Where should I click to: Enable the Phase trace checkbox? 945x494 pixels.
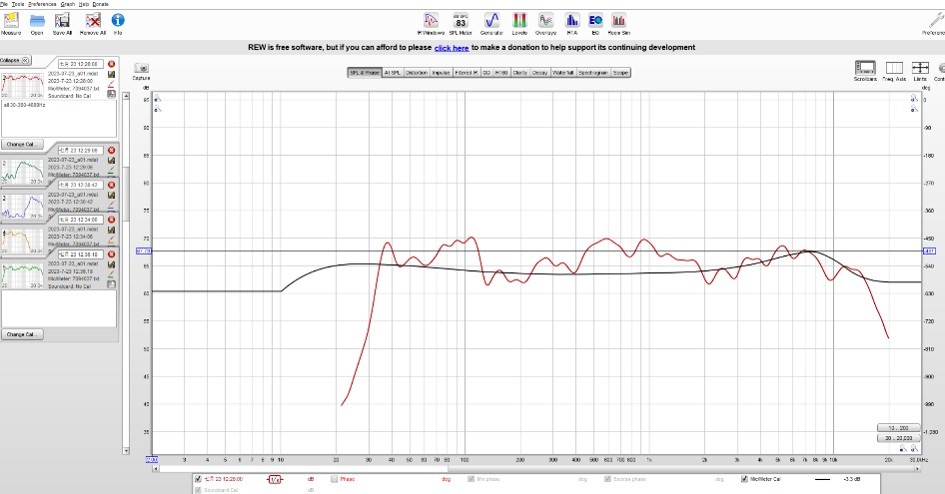click(334, 480)
